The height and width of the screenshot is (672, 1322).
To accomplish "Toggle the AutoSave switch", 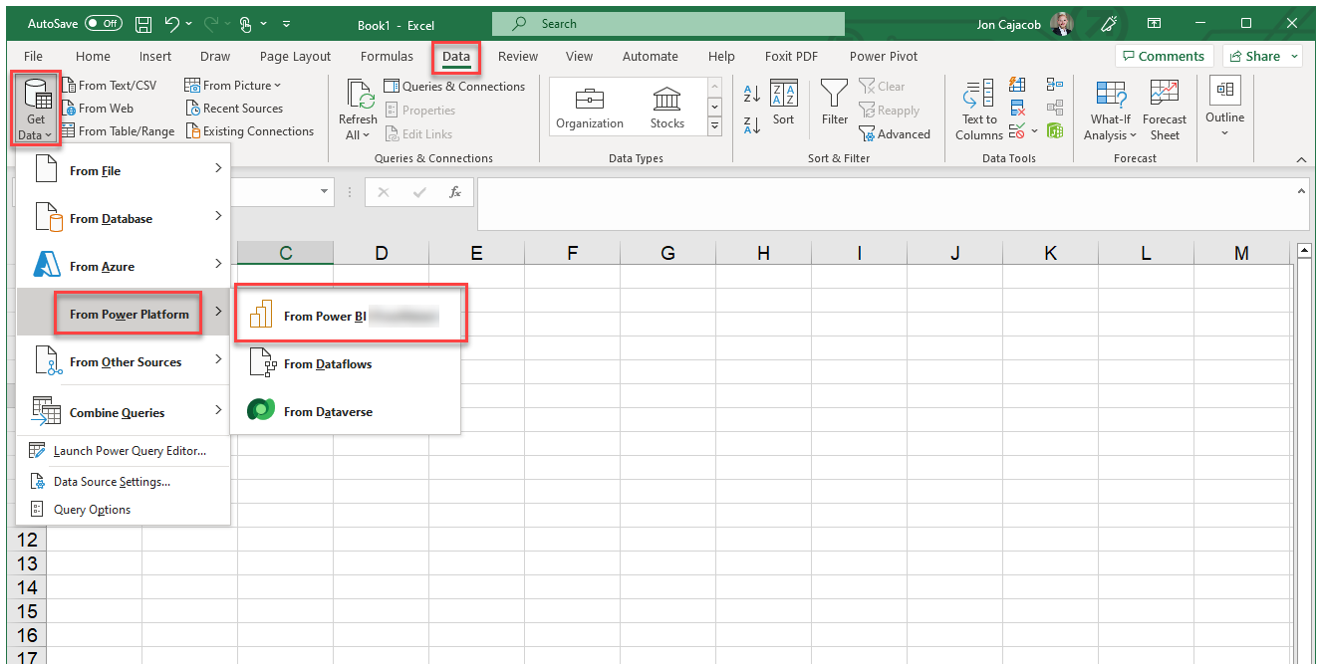I will (x=103, y=24).
